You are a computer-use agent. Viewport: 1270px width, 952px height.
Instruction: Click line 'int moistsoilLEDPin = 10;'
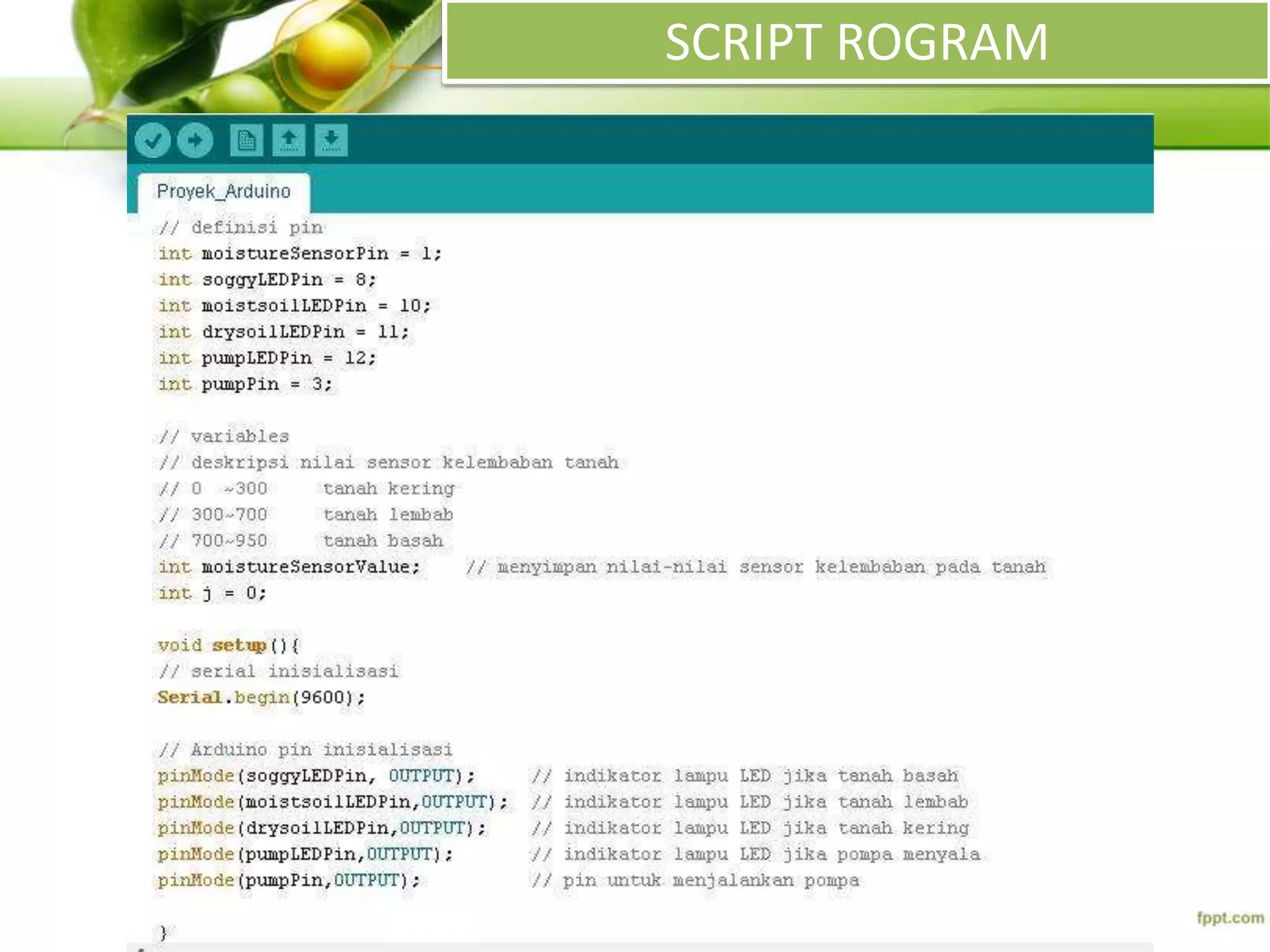[294, 306]
